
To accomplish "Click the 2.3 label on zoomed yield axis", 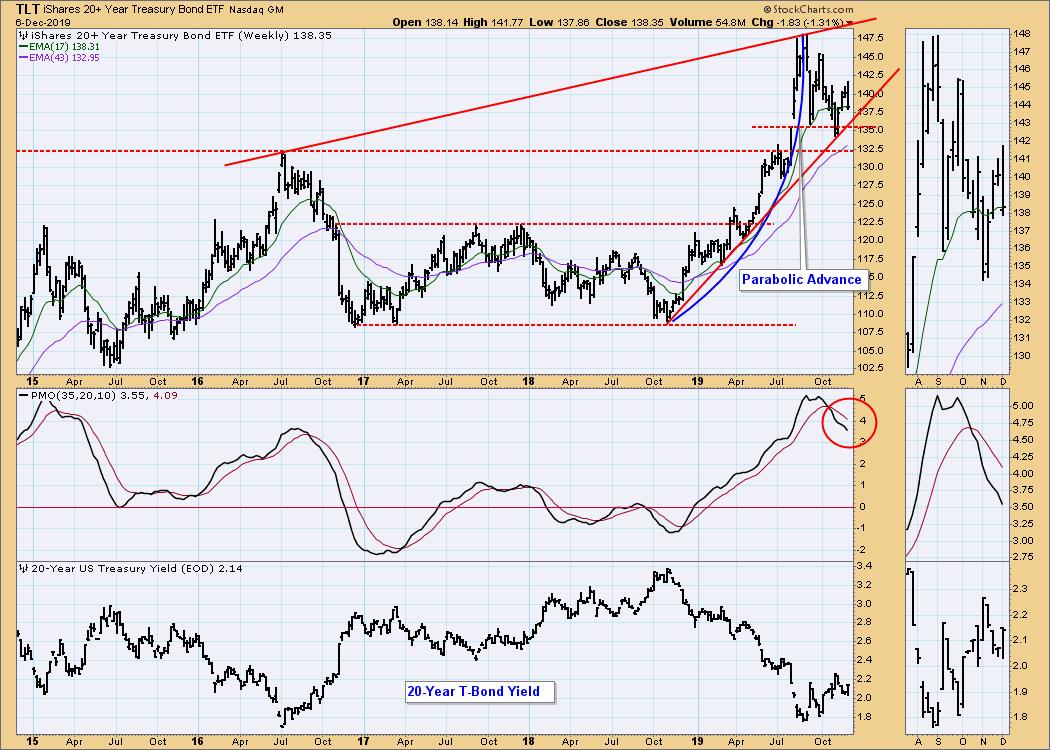I will [1021, 589].
